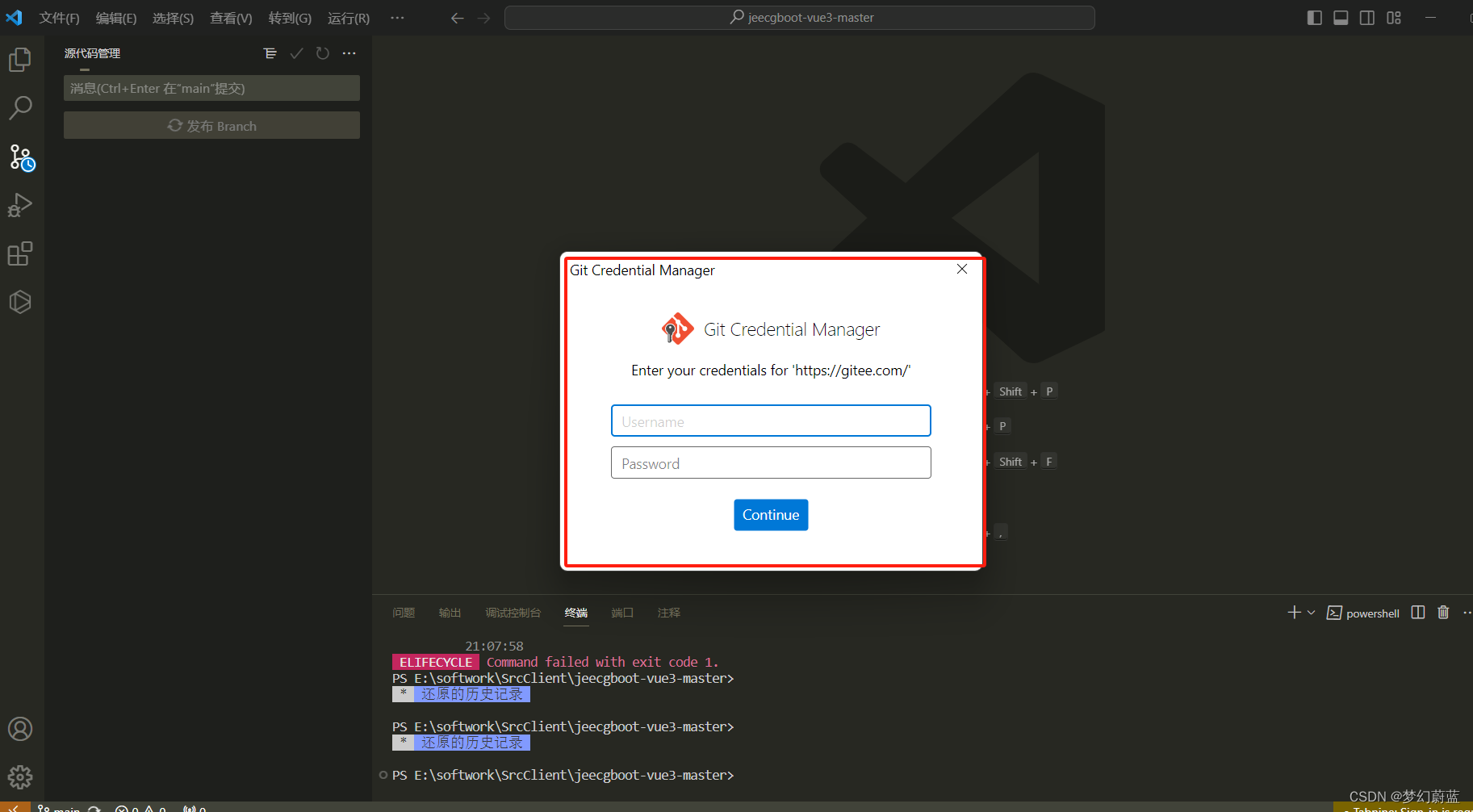The image size is (1473, 812).
Task: Expand the new terminal launch profile dropdown
Action: (1311, 613)
